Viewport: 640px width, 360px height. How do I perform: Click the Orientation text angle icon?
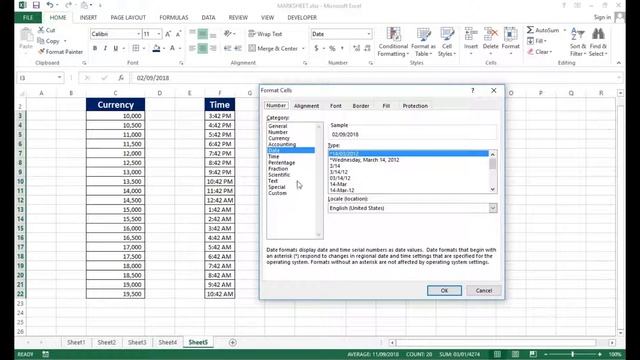pyautogui.click(x=228, y=34)
